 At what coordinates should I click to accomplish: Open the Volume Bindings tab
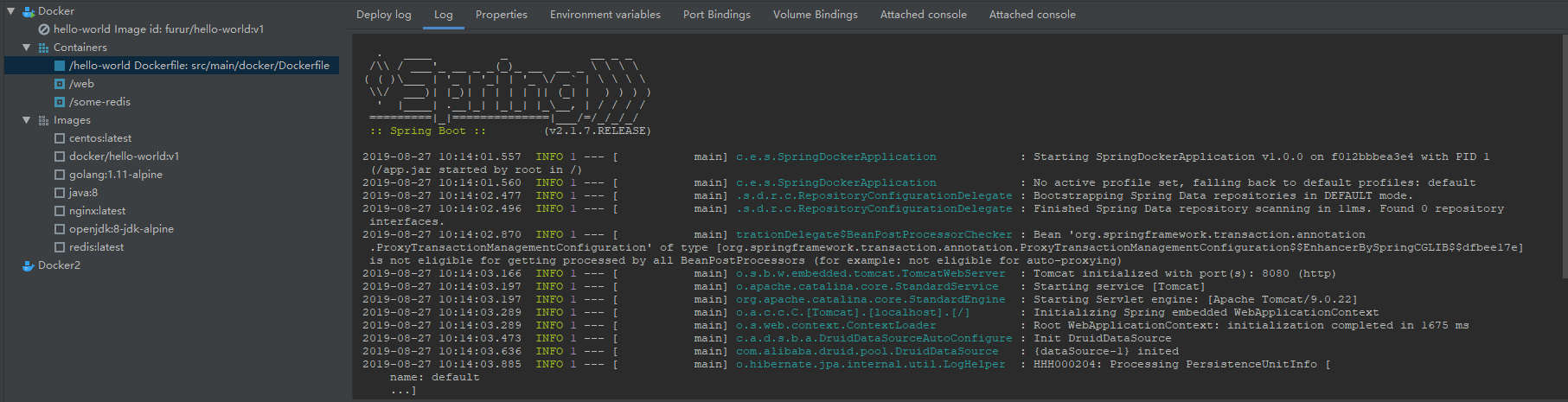click(x=816, y=15)
